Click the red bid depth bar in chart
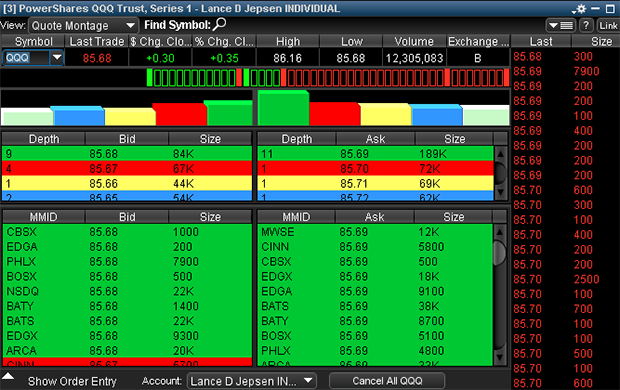Viewport: 620px width, 390px height. pos(180,114)
